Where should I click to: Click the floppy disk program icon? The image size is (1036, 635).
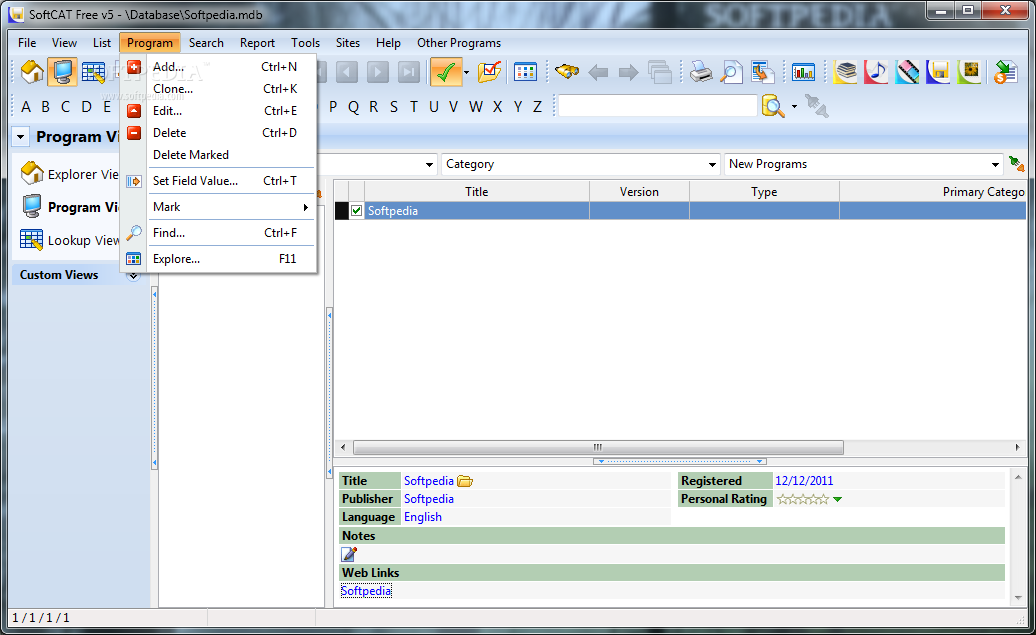click(938, 71)
